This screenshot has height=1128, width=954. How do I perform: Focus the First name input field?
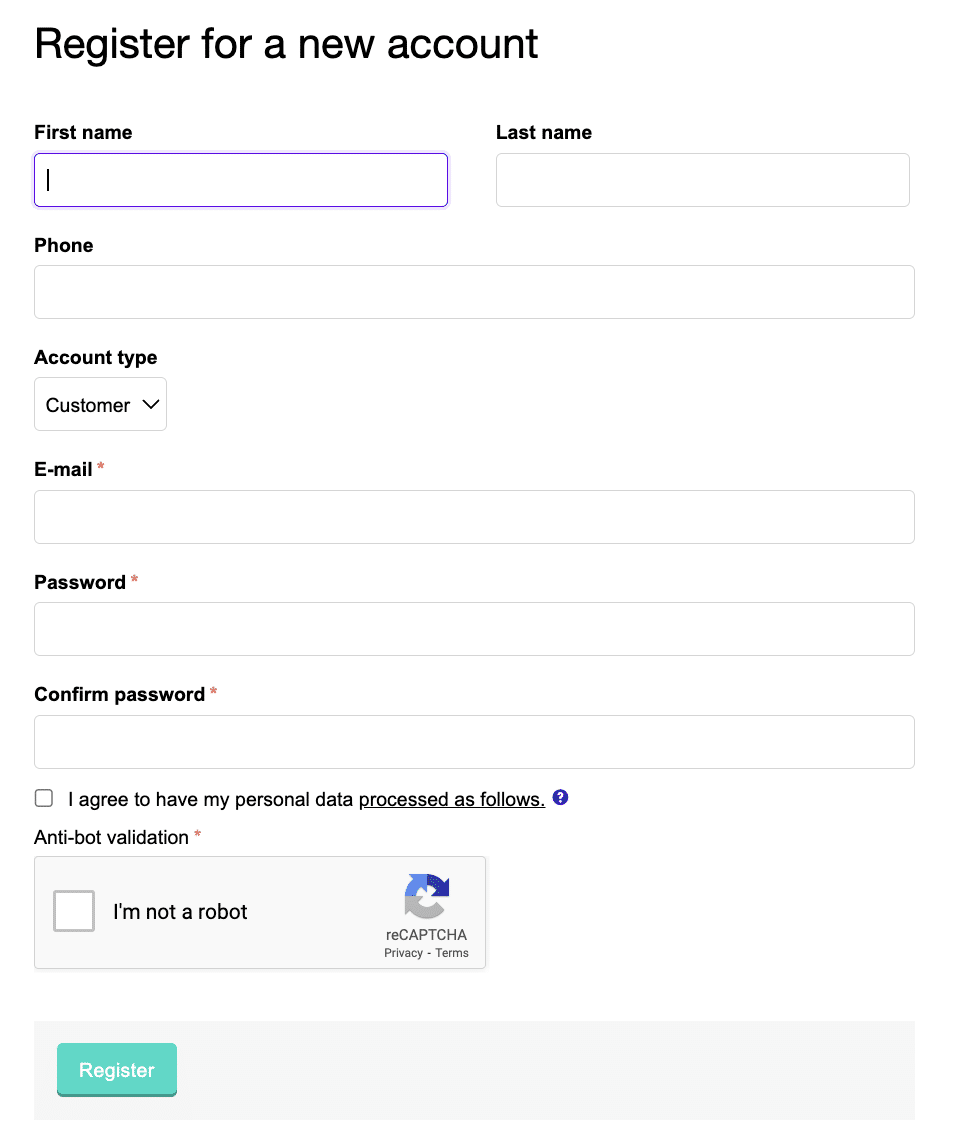point(241,180)
